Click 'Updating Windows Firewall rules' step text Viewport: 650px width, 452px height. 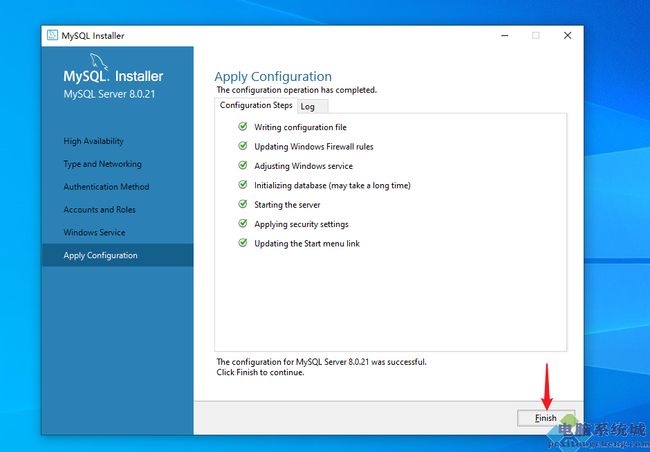[314, 147]
